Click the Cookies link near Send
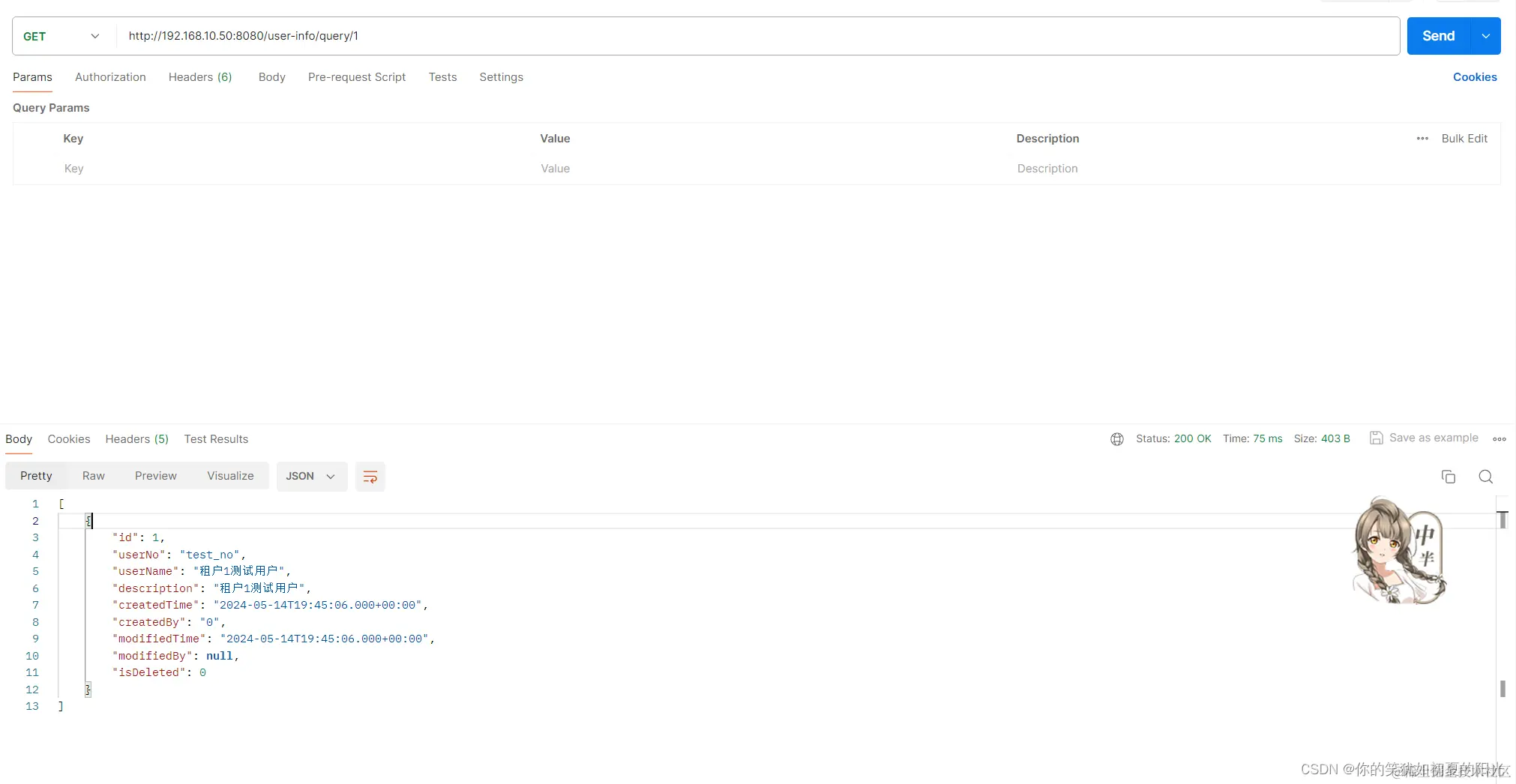Image resolution: width=1516 pixels, height=784 pixels. pos(1474,77)
